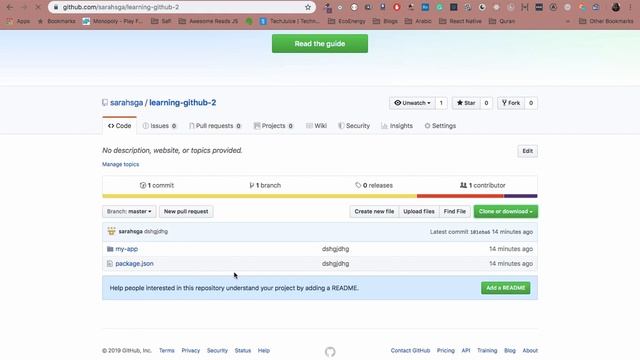
Task: View the 1 branch link
Action: pos(265,185)
